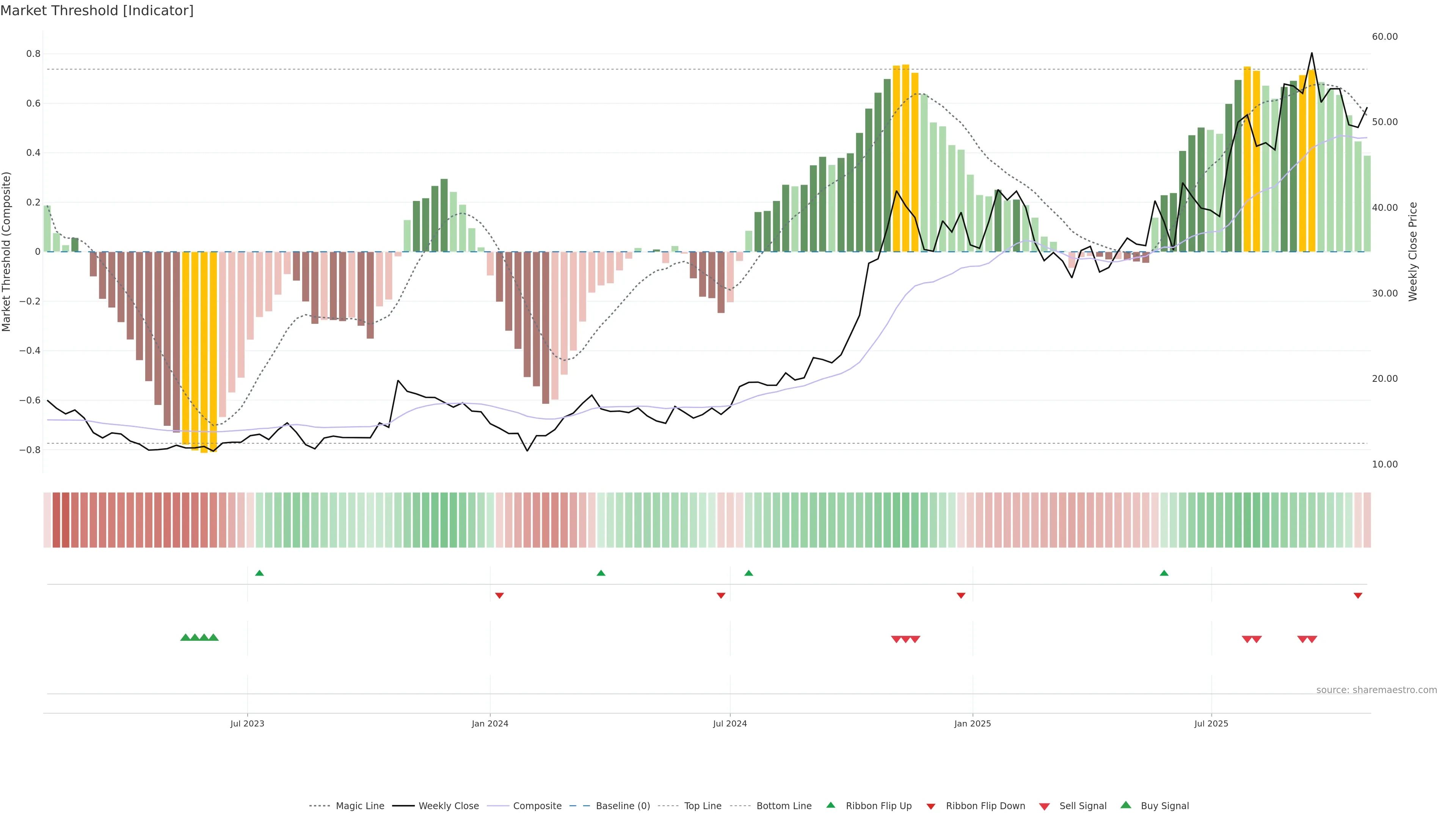1456x819 pixels.
Task: Click the Market Threshold [Indicator] title
Action: pyautogui.click(x=97, y=11)
